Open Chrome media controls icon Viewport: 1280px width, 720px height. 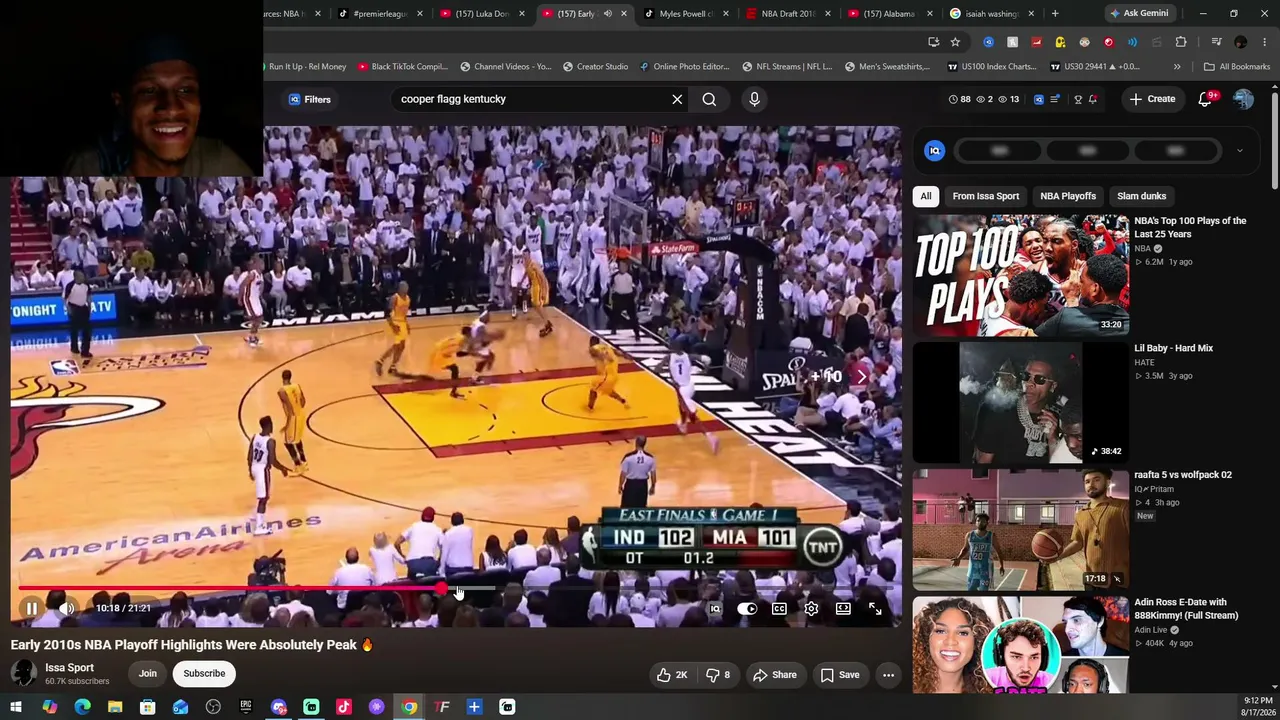pos(1216,42)
